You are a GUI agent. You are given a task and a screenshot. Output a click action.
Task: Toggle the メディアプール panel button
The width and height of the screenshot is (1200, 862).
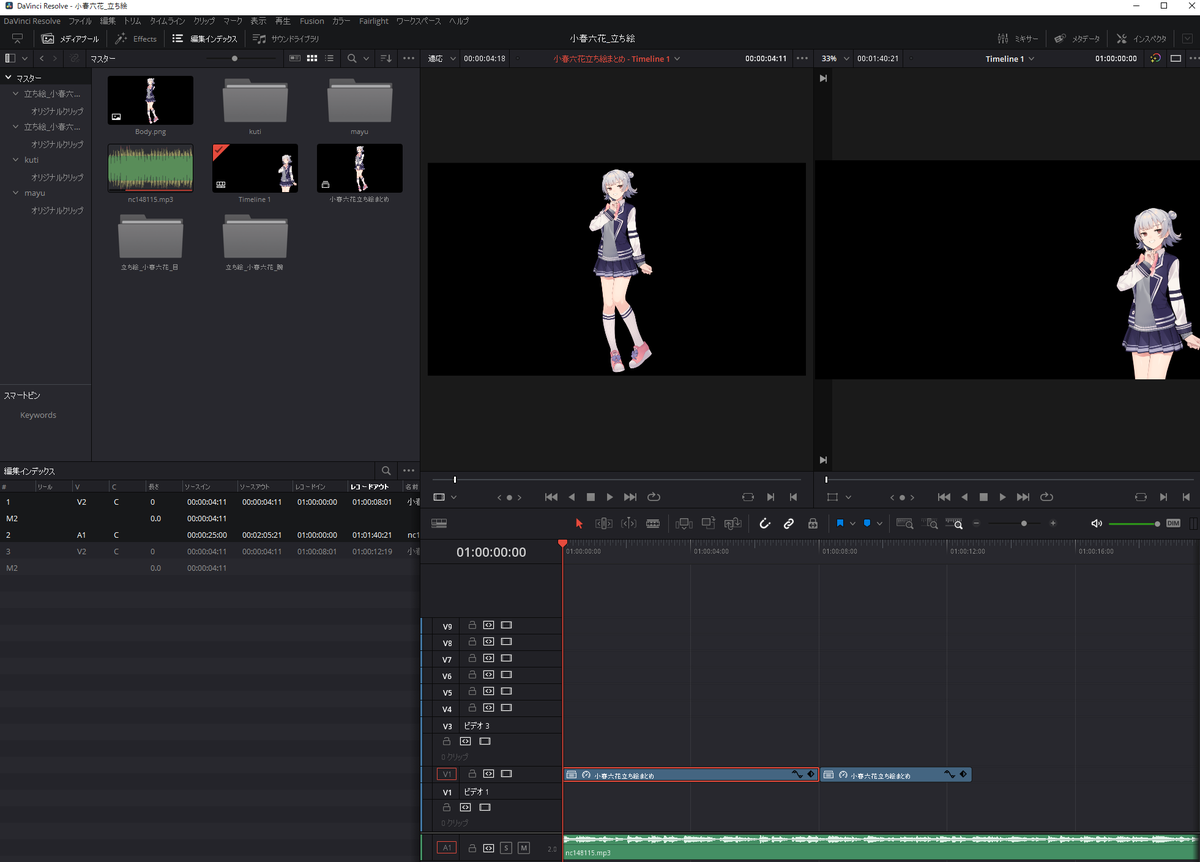coord(71,39)
